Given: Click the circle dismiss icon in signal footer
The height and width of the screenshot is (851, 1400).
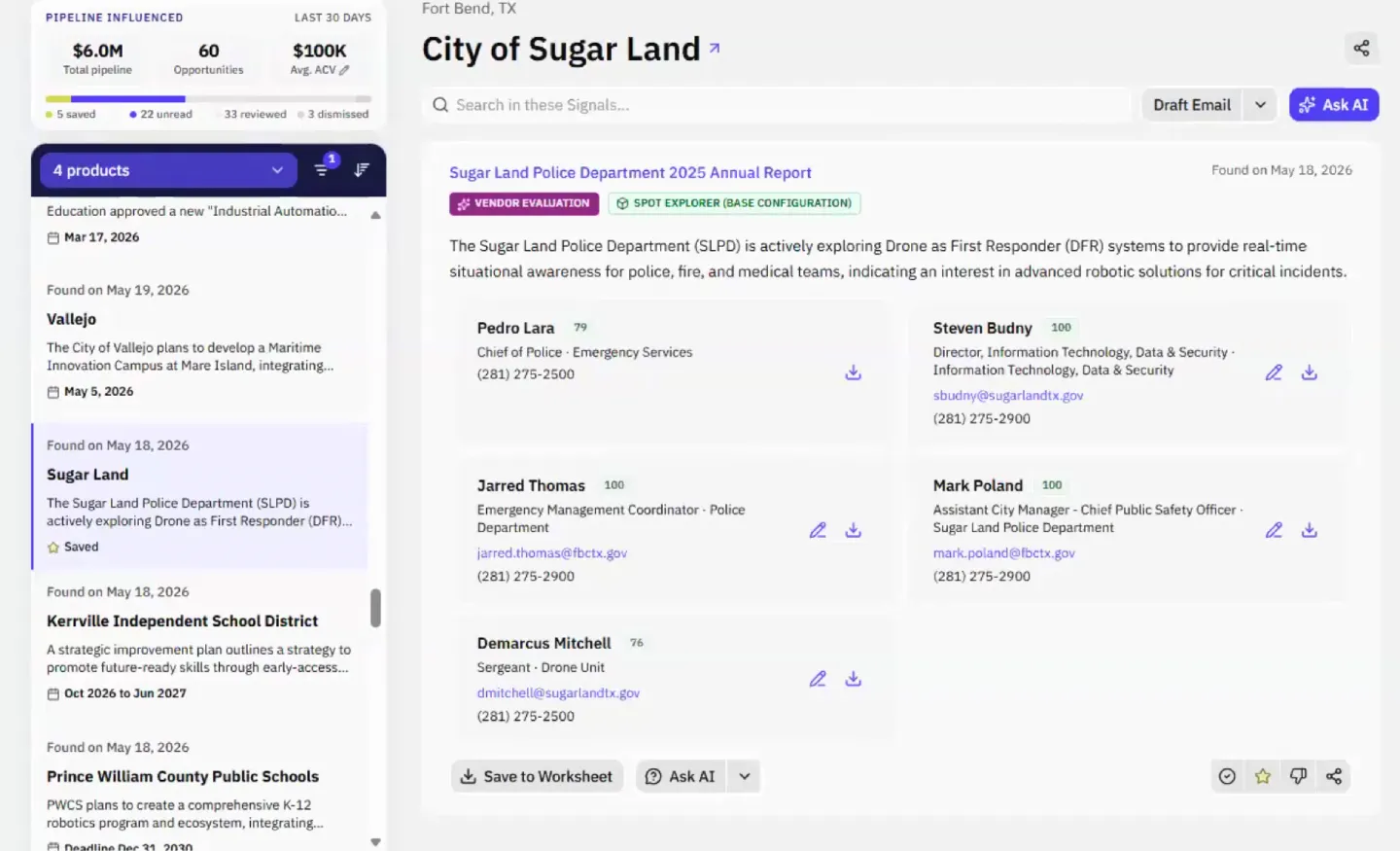Looking at the screenshot, I should point(1227,776).
